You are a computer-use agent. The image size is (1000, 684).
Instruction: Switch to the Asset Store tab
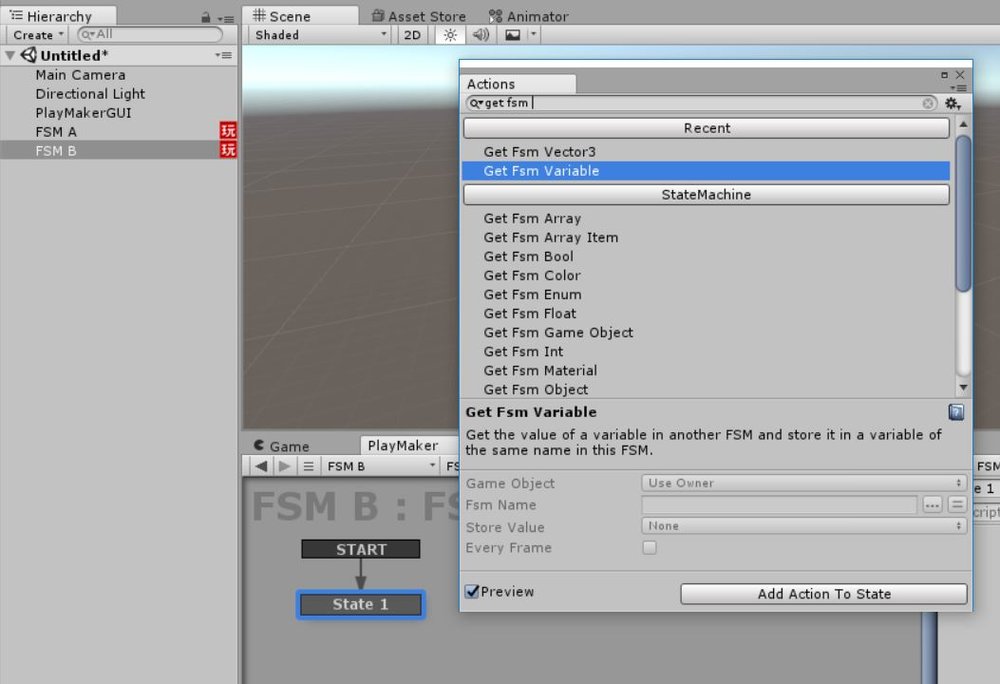(419, 17)
